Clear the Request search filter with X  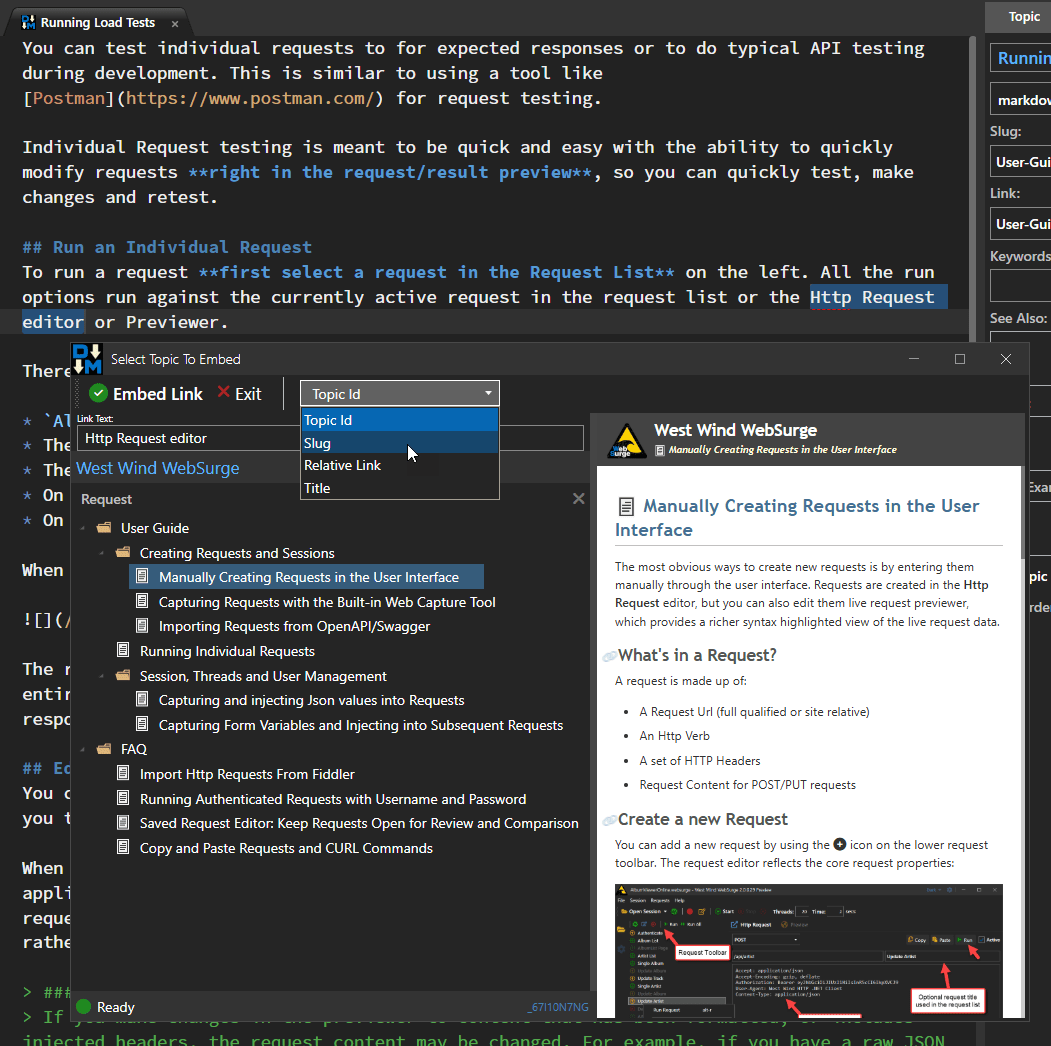click(x=578, y=499)
